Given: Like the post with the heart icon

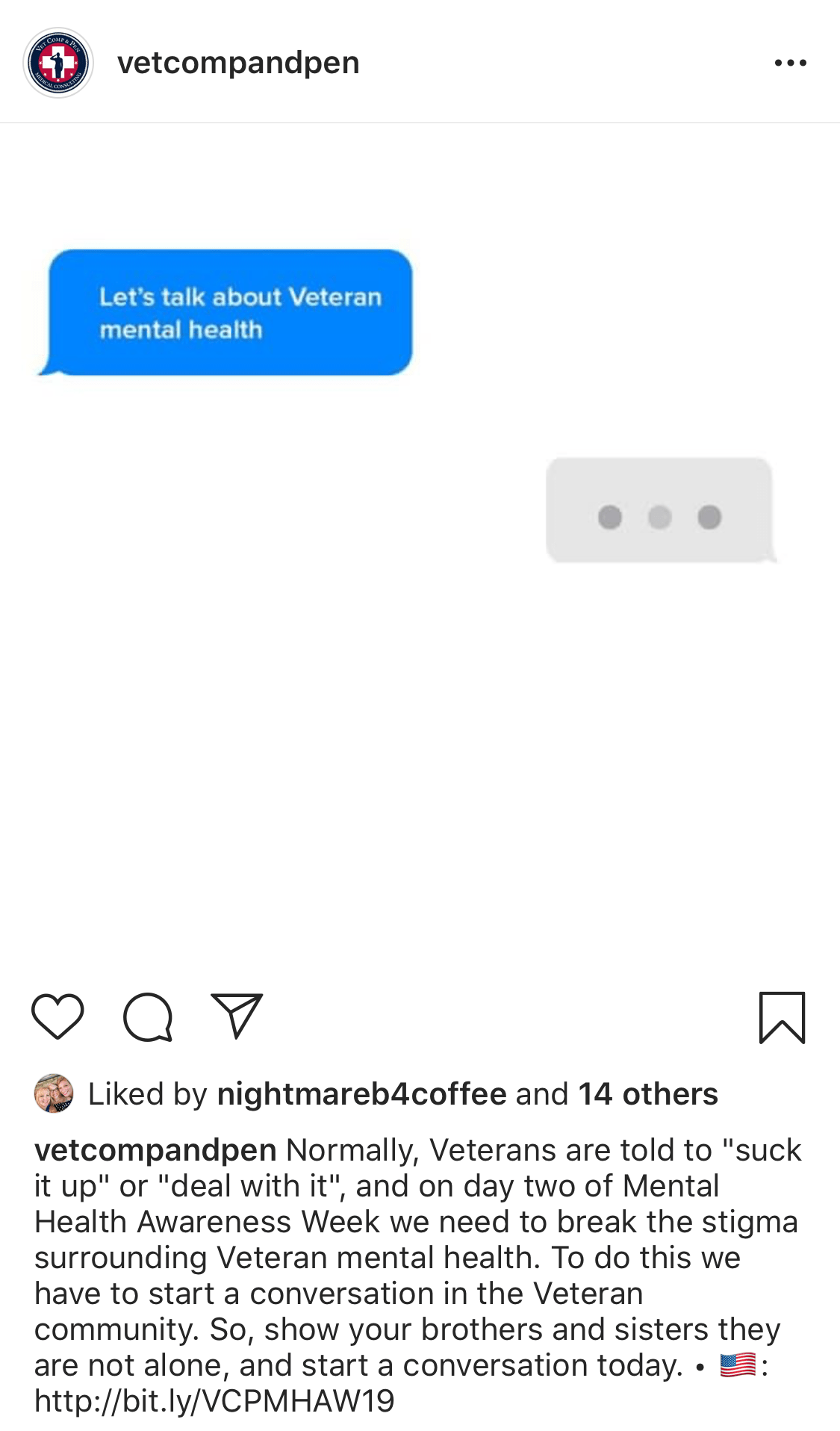Looking at the screenshot, I should [57, 1016].
